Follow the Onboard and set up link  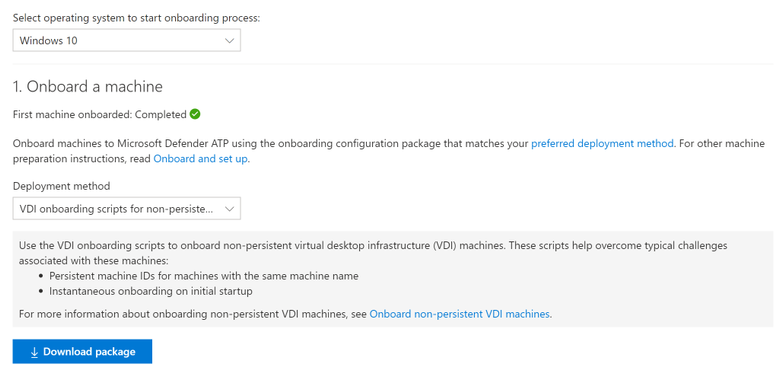point(200,161)
